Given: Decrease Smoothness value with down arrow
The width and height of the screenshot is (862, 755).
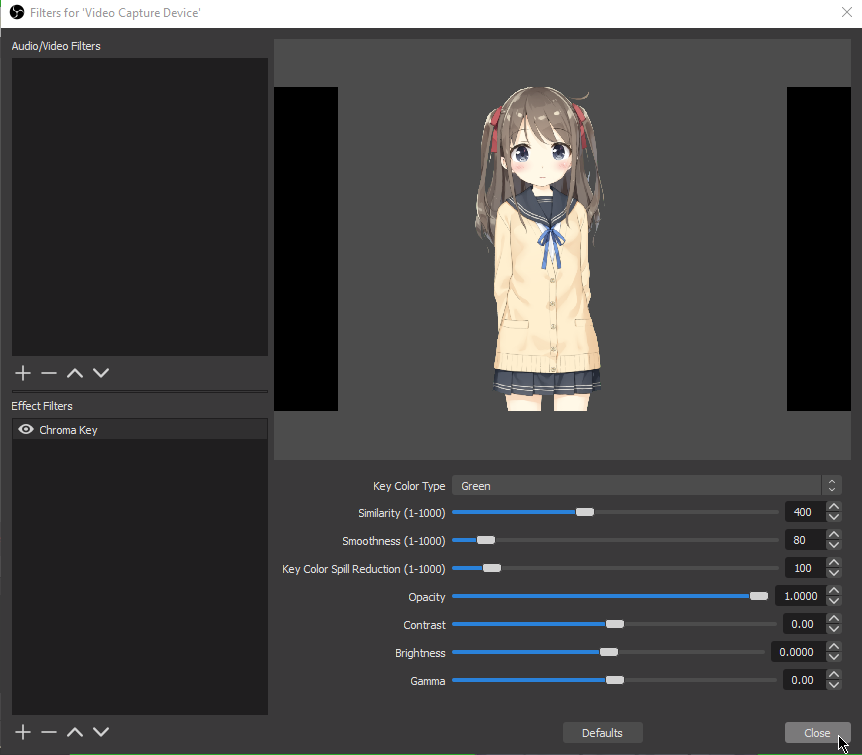Looking at the screenshot, I should pyautogui.click(x=833, y=546).
